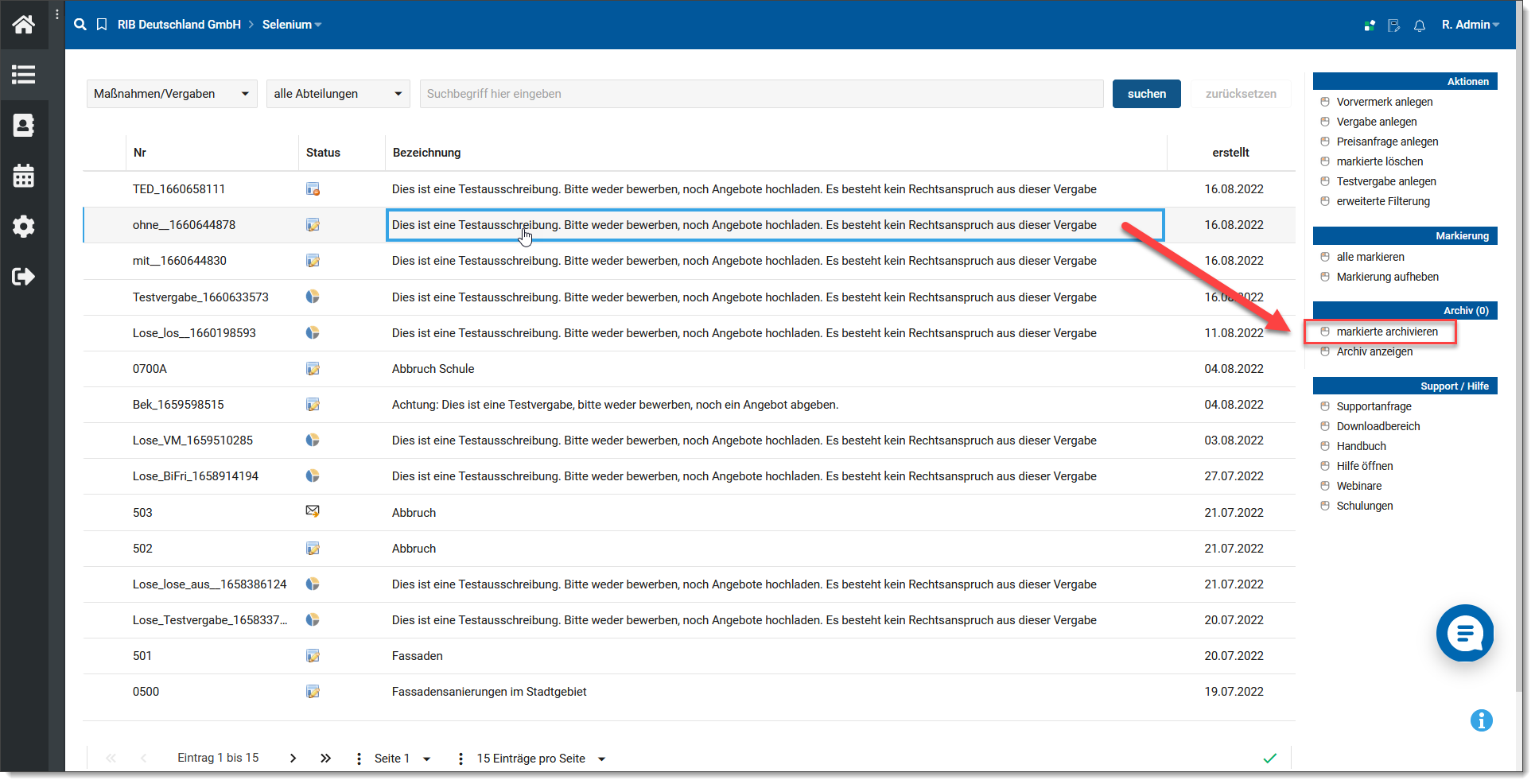
Task: Open the contacts address book icon
Action: tap(24, 126)
